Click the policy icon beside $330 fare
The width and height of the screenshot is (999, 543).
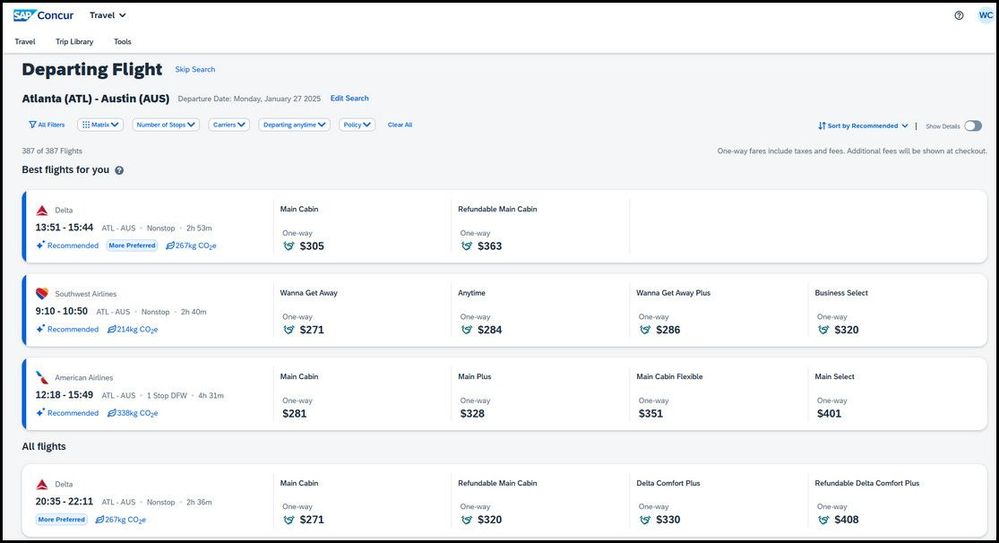pos(645,519)
